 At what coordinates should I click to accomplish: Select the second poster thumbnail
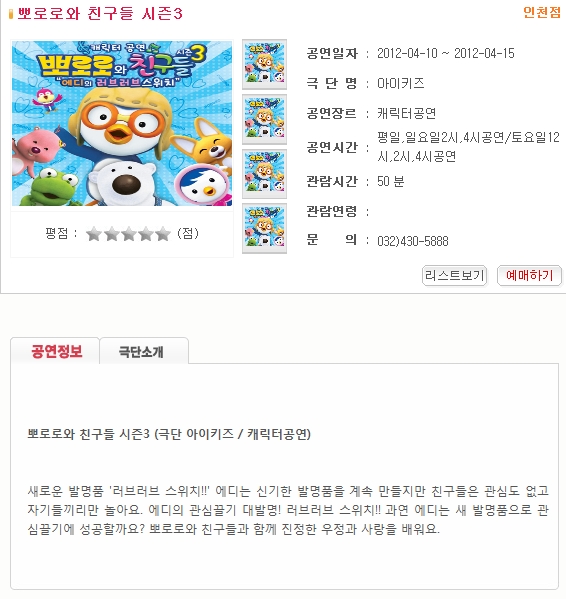(264, 119)
